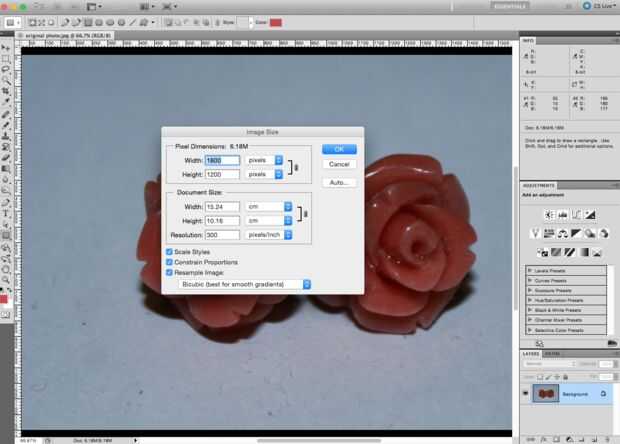This screenshot has height=444, width=620.
Task: Switch to the Layers panel tab
Action: [x=531, y=354]
